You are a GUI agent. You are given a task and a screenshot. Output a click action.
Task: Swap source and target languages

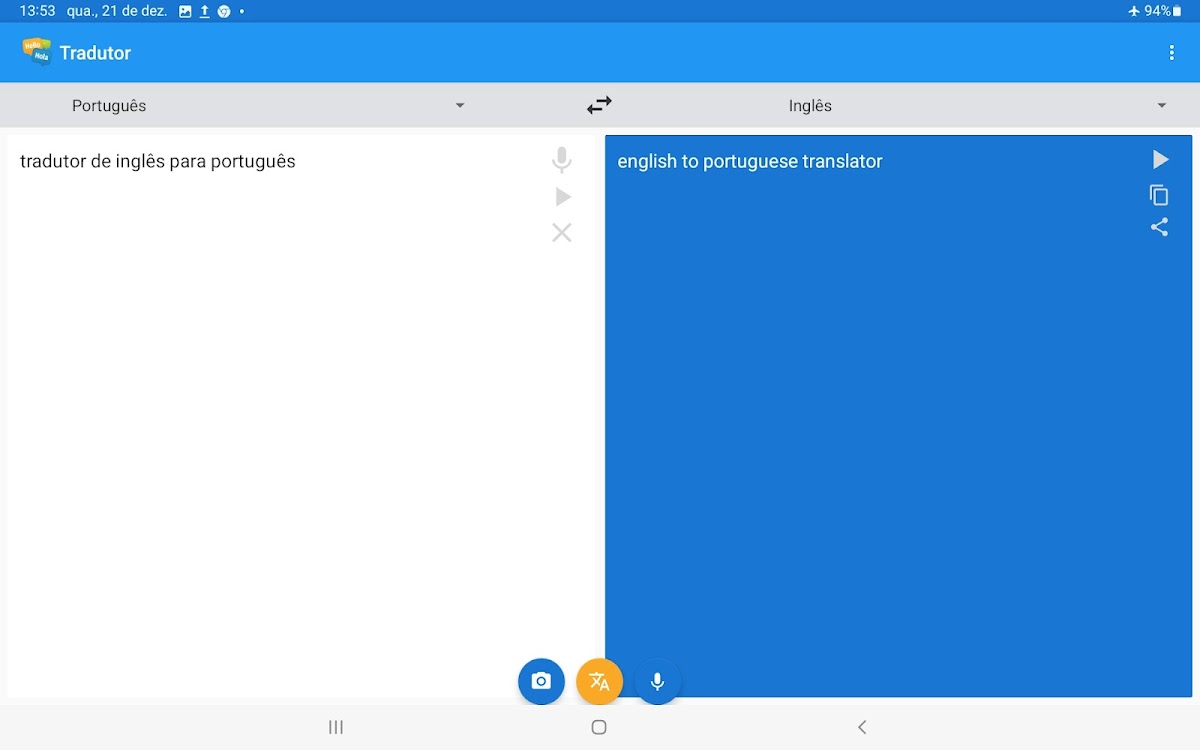point(599,105)
